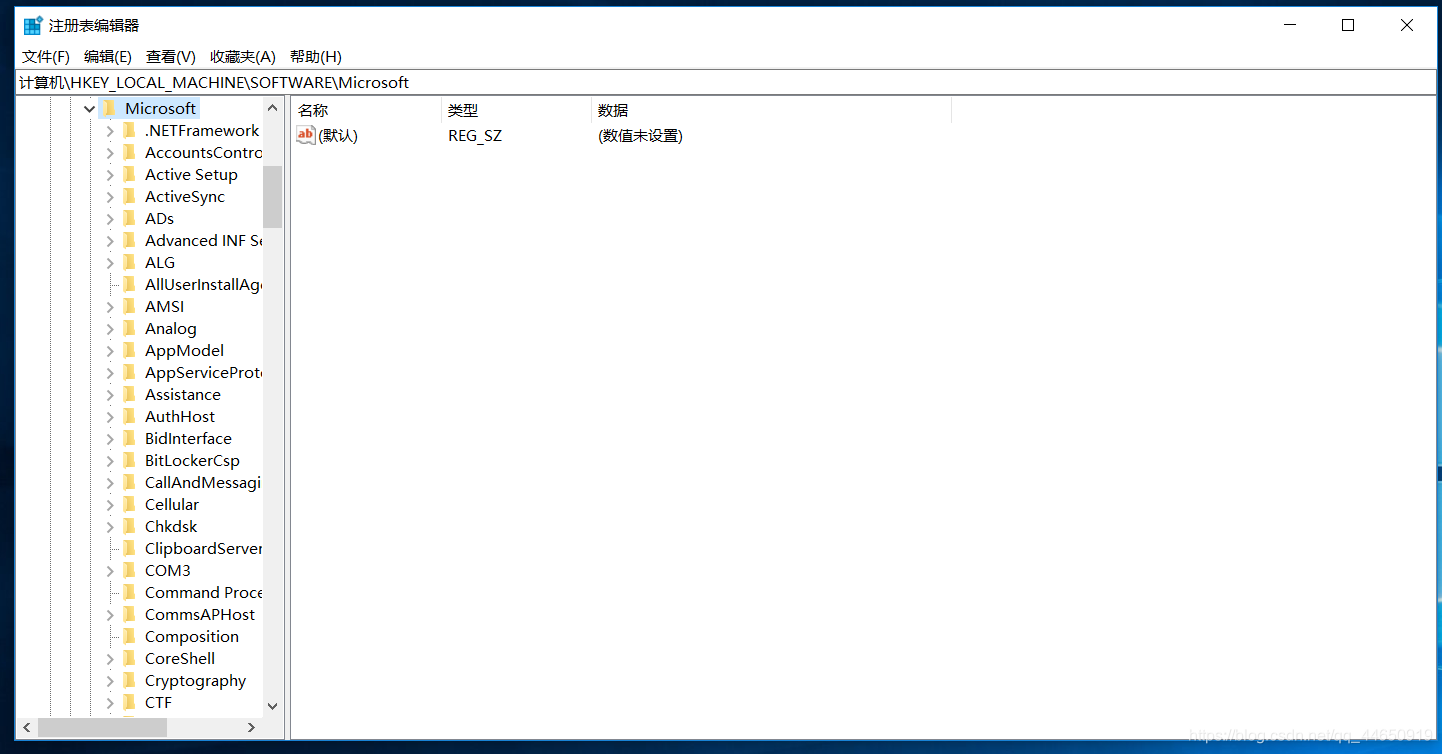Click the tree vertical scrollbar thumb

(x=273, y=197)
